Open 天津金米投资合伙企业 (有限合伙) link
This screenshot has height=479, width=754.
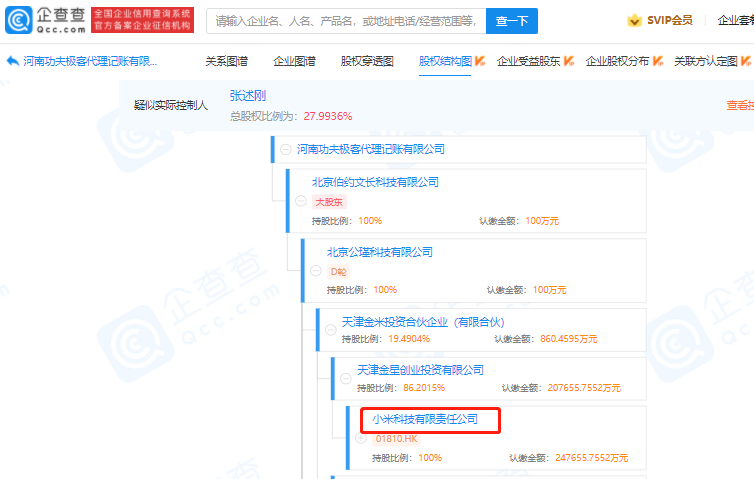(423, 322)
